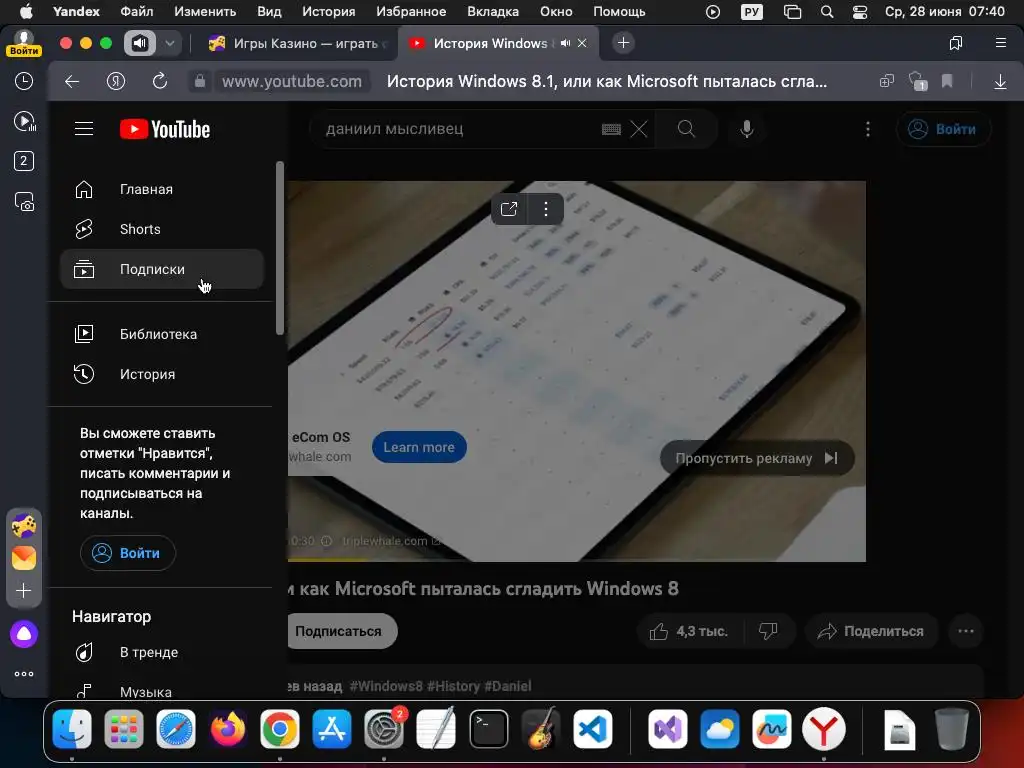Open more video actions ellipsis button
This screenshot has width=1024, height=768.
coord(966,632)
